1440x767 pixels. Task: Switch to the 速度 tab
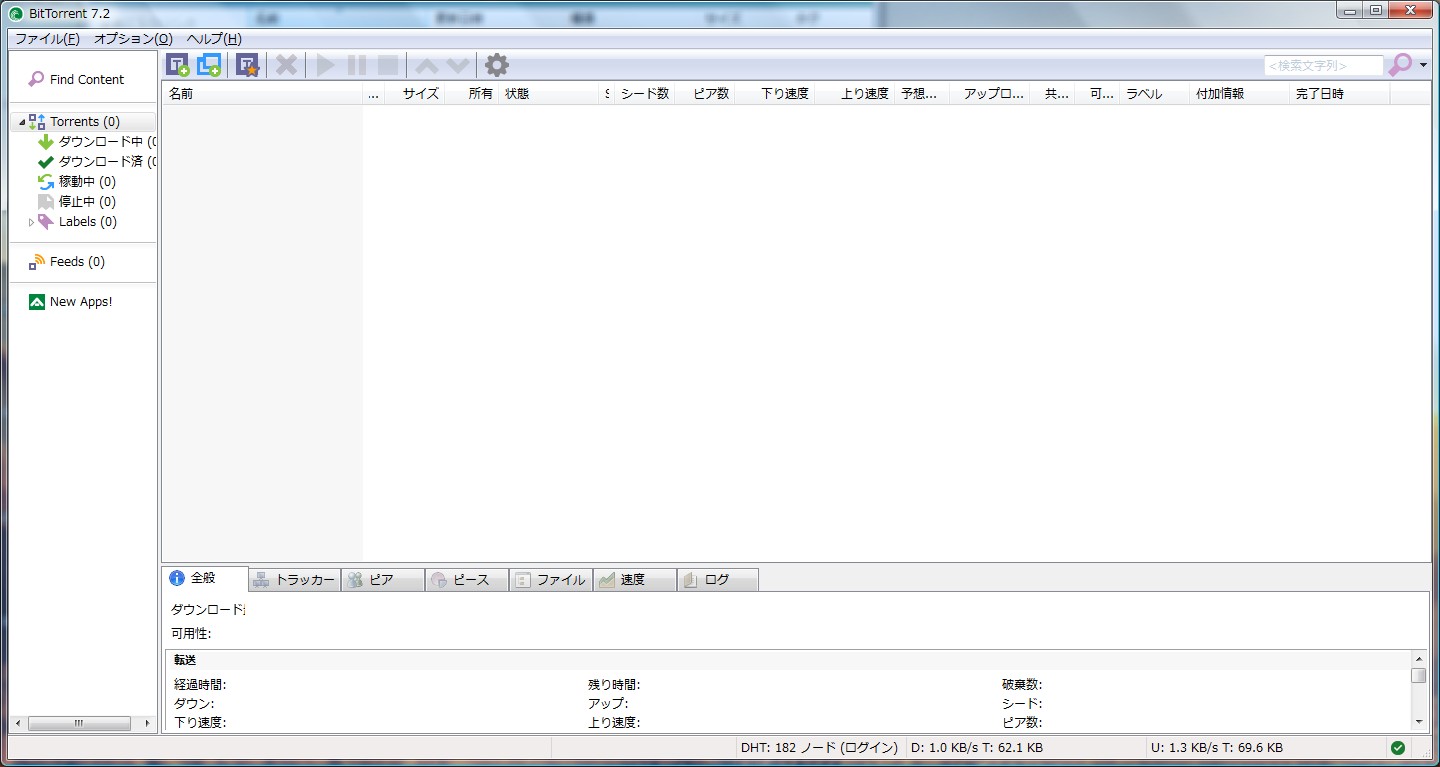click(635, 580)
